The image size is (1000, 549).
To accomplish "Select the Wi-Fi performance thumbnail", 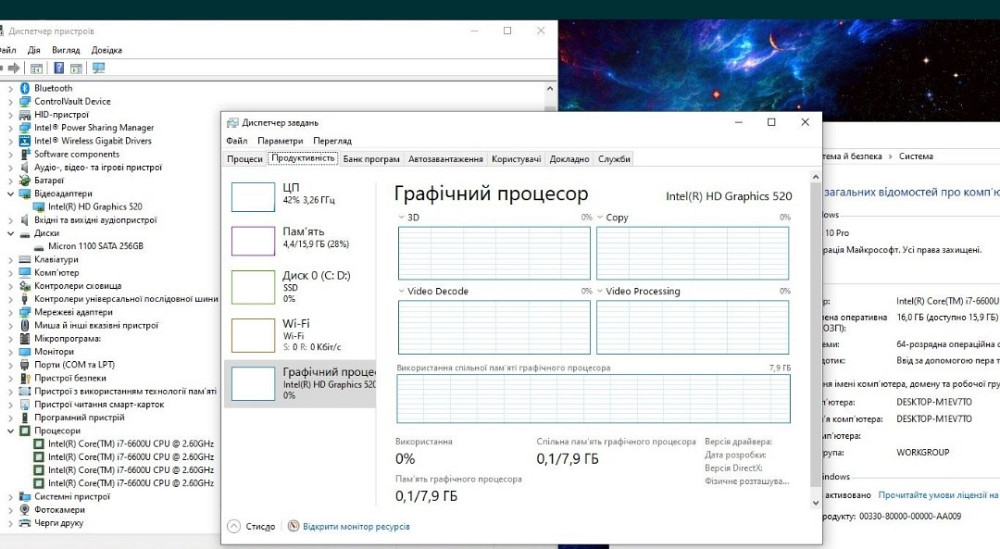I will [253, 335].
